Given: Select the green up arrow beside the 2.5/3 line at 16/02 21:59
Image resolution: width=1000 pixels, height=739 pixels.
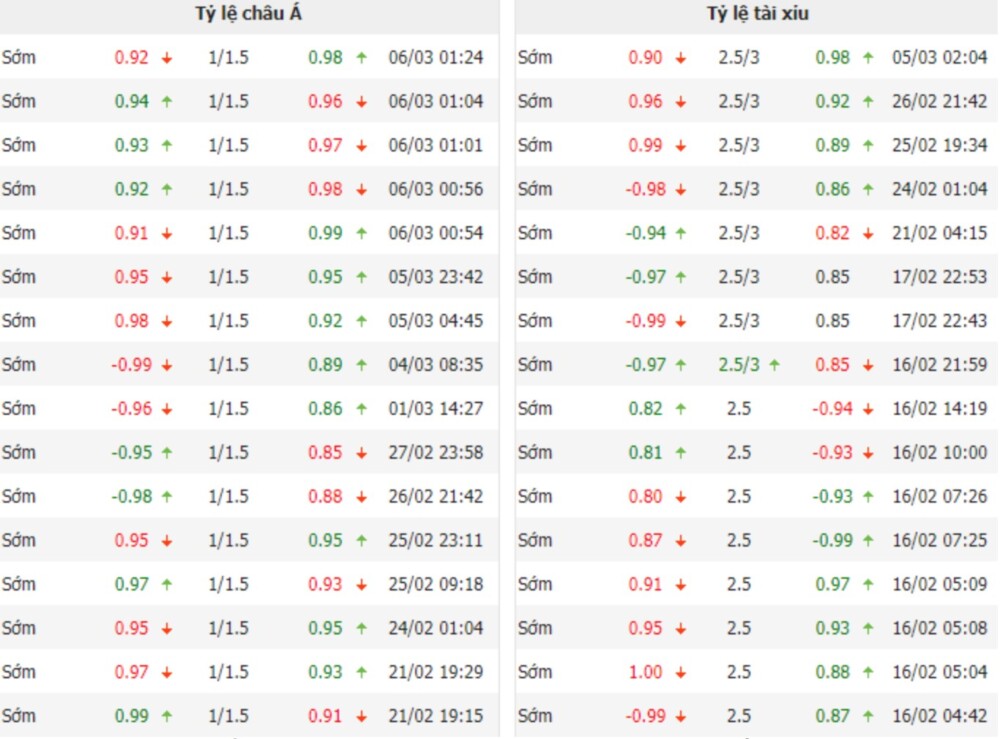Looking at the screenshot, I should (x=774, y=365).
